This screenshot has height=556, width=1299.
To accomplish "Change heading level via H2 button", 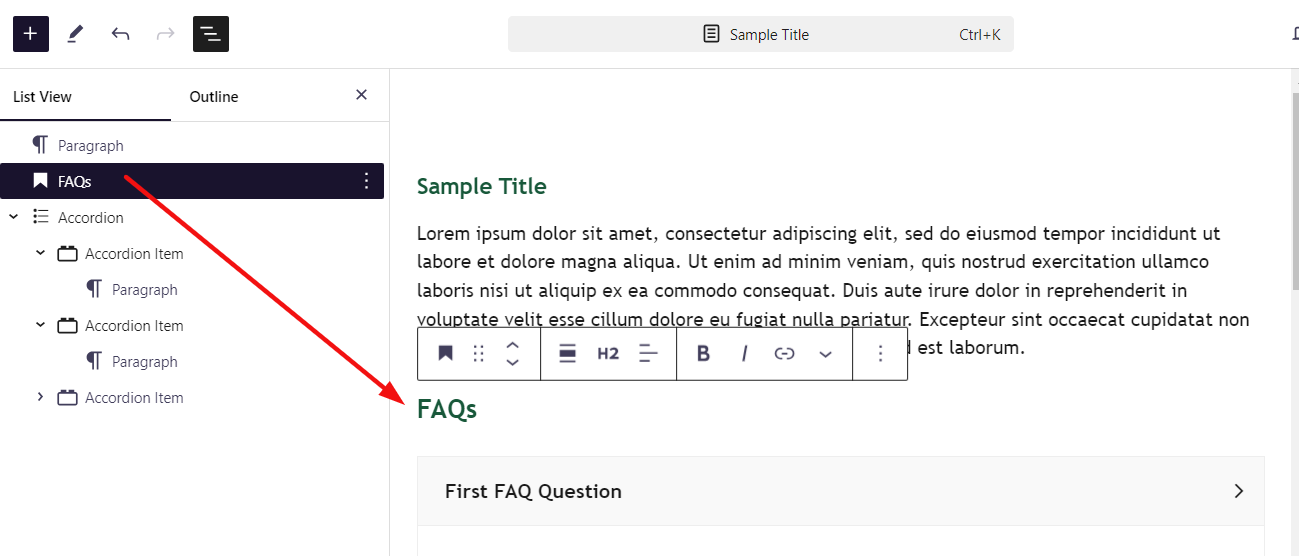I will click(608, 353).
